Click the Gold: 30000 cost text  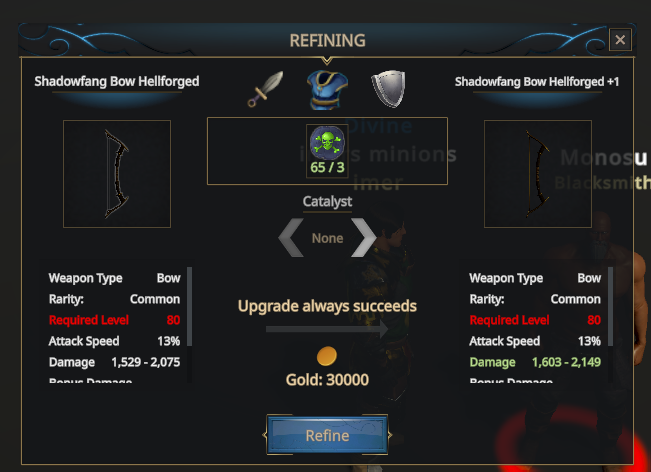[x=327, y=380]
